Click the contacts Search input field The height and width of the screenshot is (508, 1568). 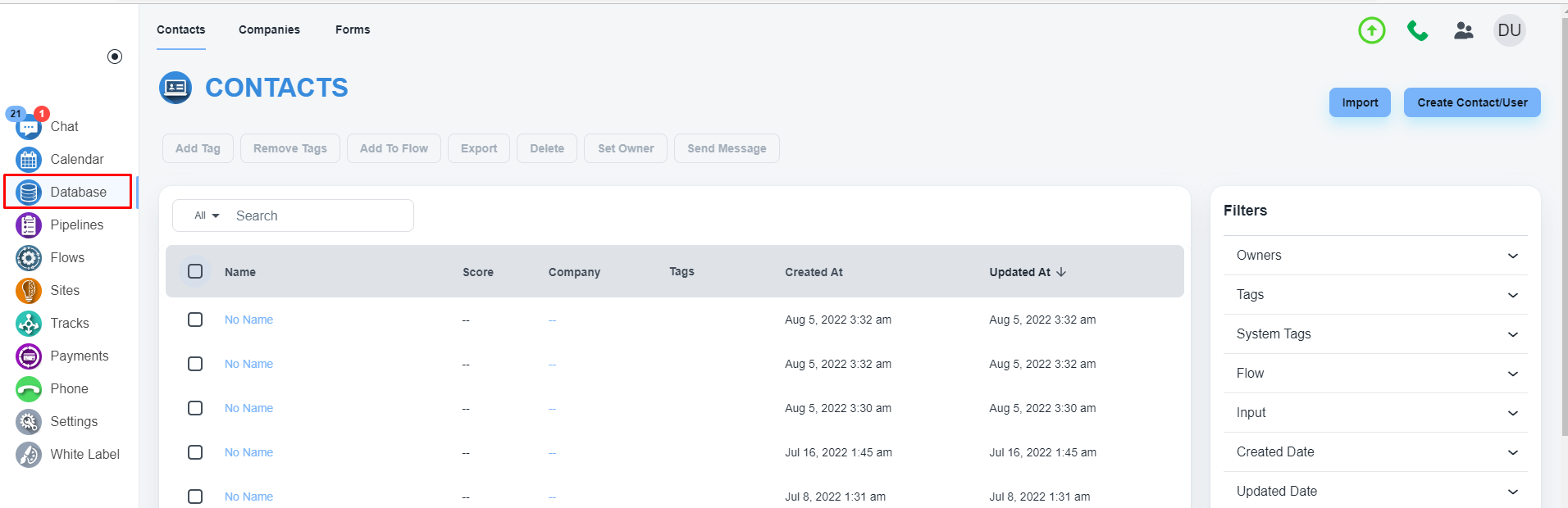318,215
